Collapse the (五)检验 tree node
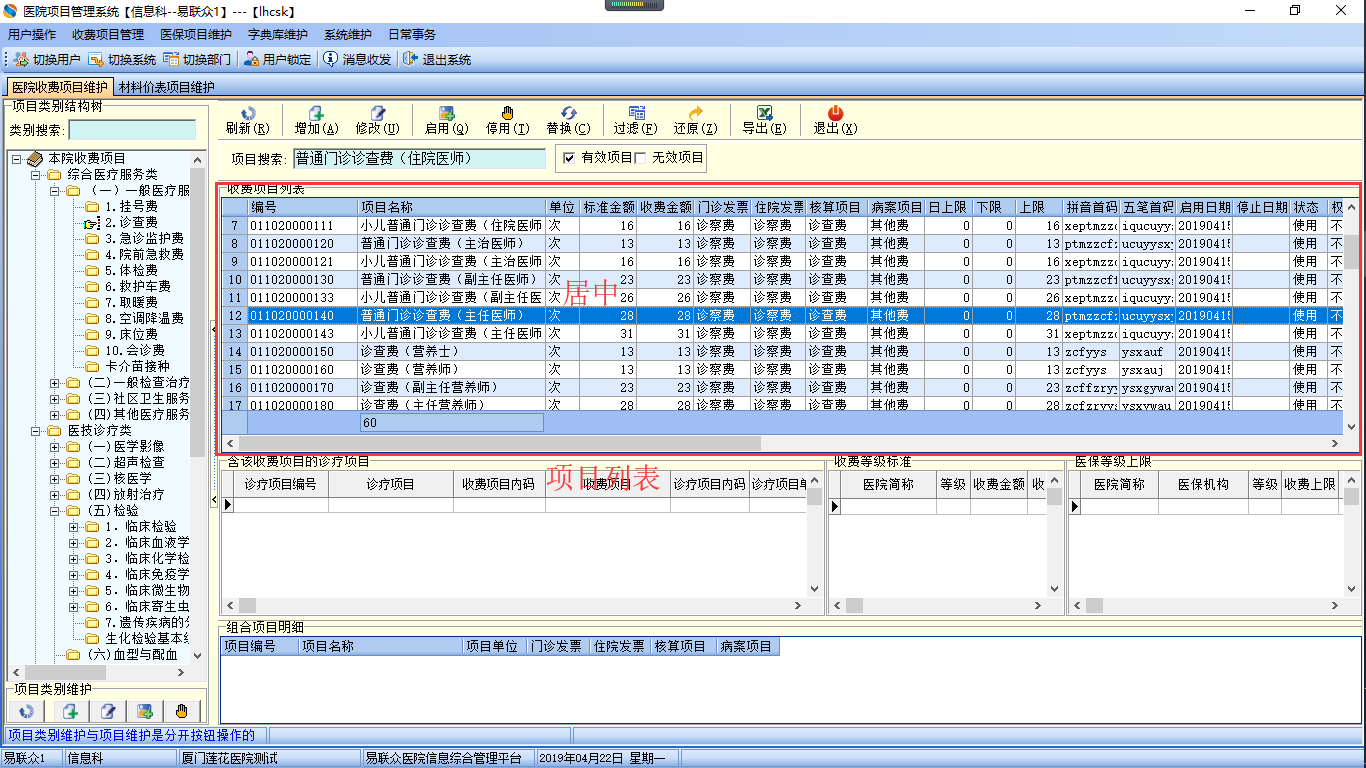The image size is (1366, 768). pyautogui.click(x=55, y=510)
